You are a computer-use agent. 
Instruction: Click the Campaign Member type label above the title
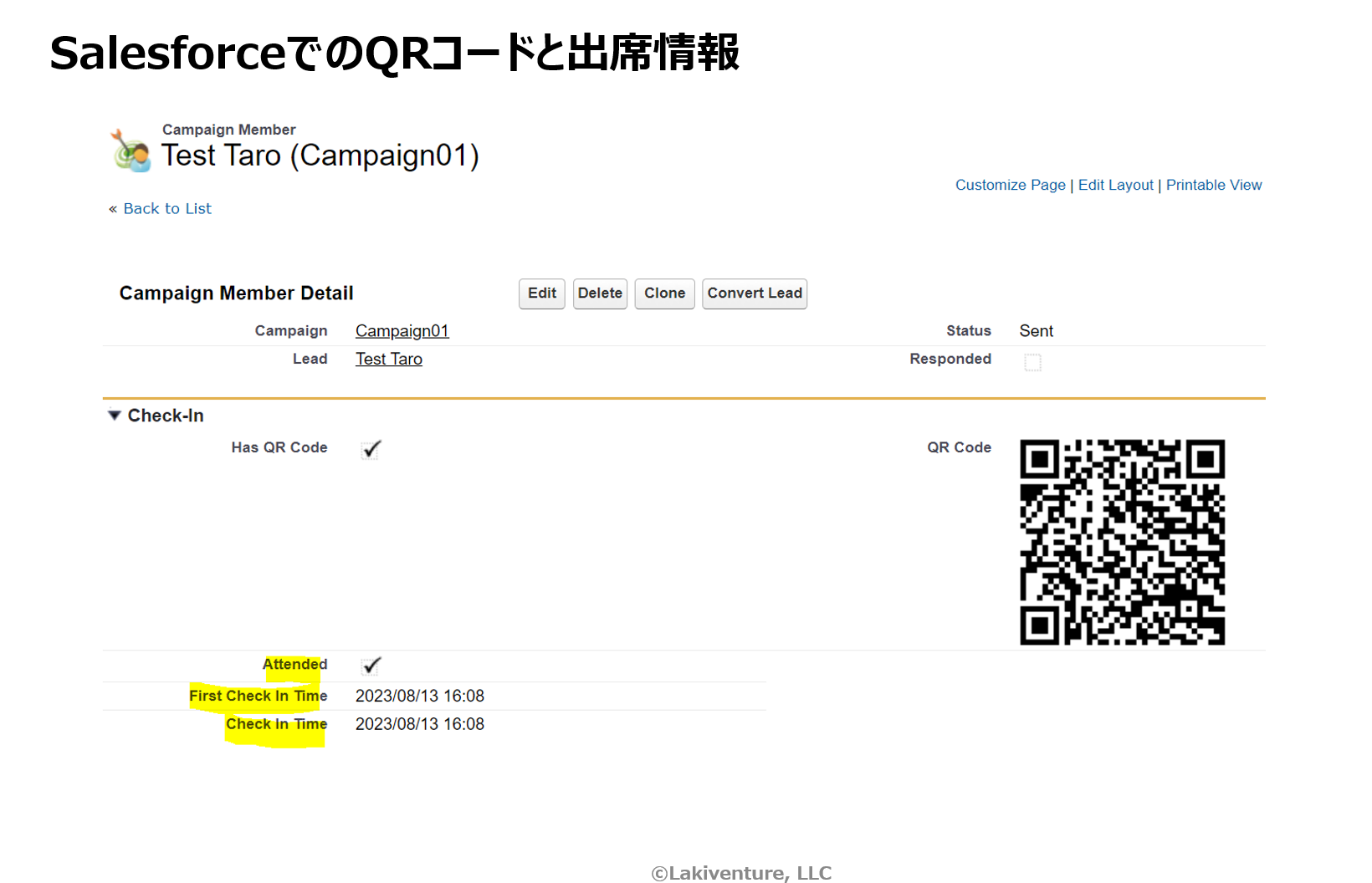tap(229, 130)
